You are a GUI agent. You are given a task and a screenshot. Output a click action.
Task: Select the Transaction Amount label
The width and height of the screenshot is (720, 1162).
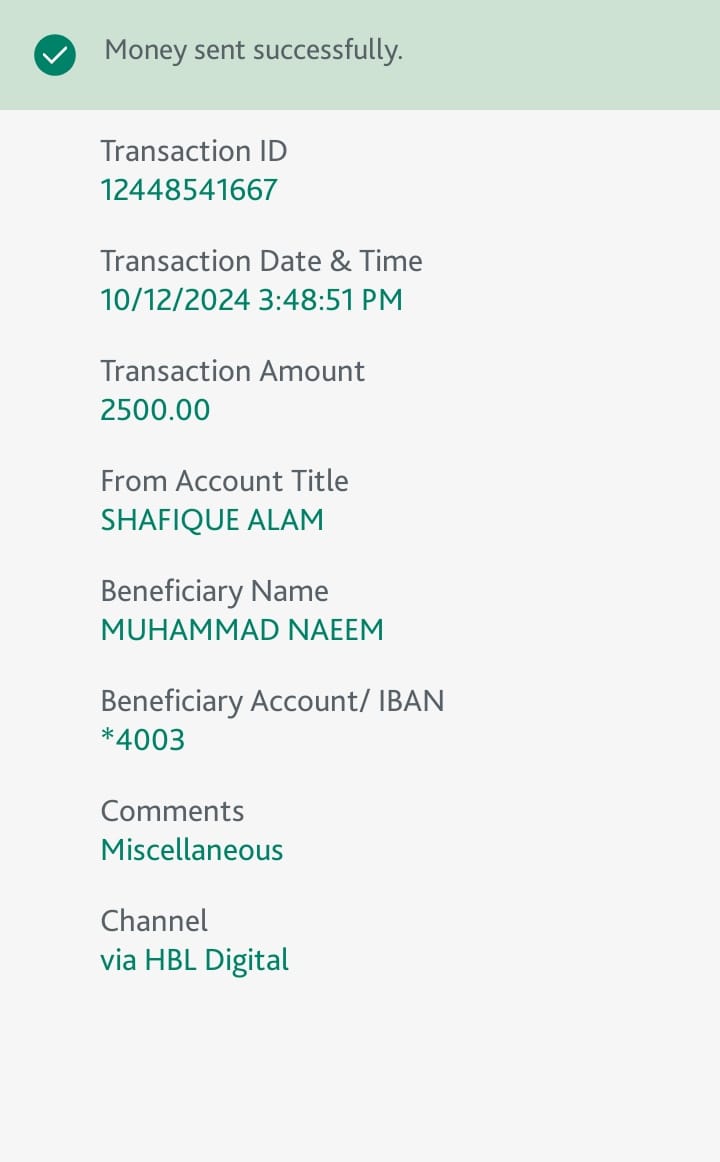pyautogui.click(x=232, y=371)
